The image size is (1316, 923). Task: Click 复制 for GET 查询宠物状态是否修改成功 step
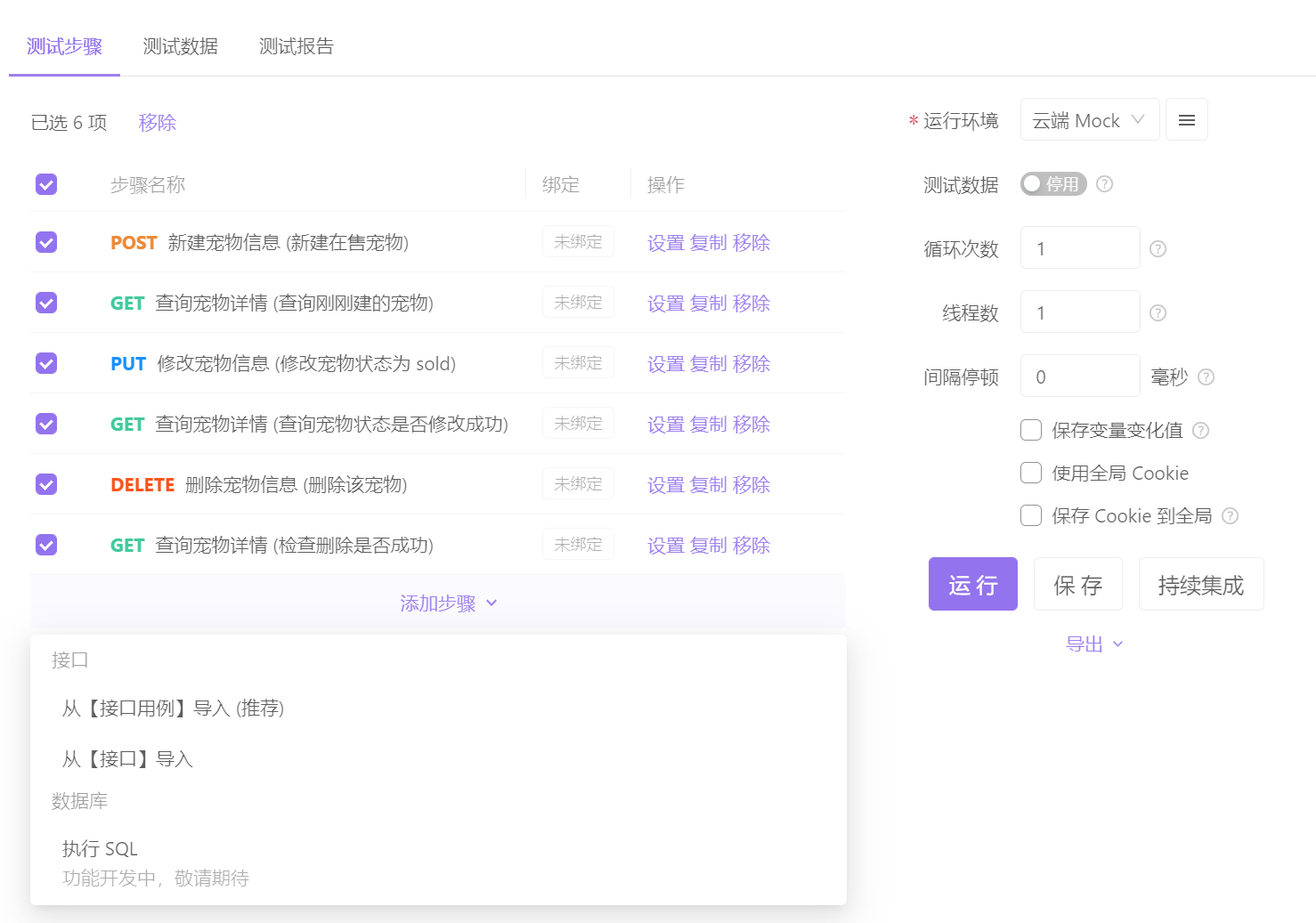click(x=709, y=425)
